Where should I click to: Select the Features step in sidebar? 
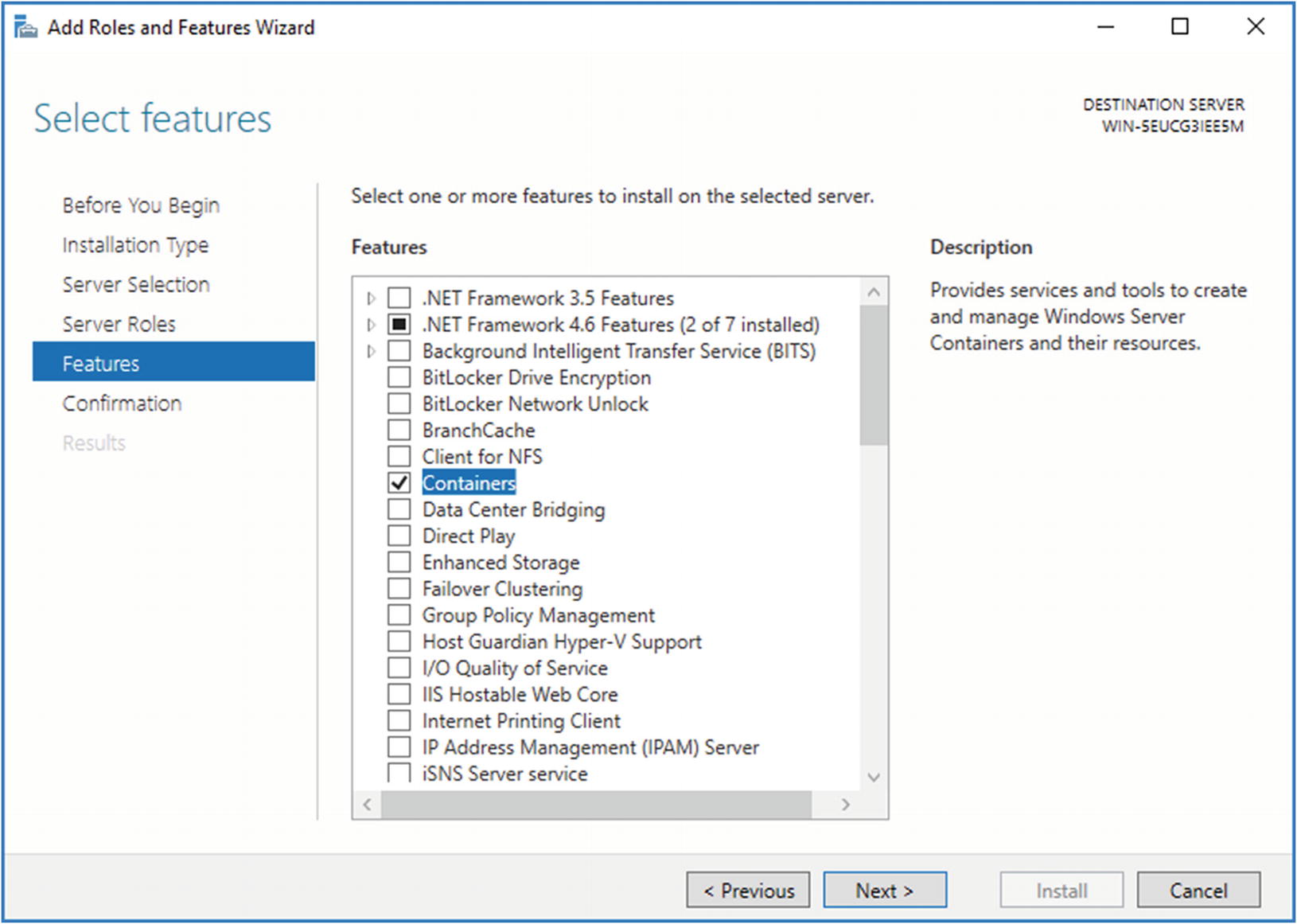pos(173,362)
